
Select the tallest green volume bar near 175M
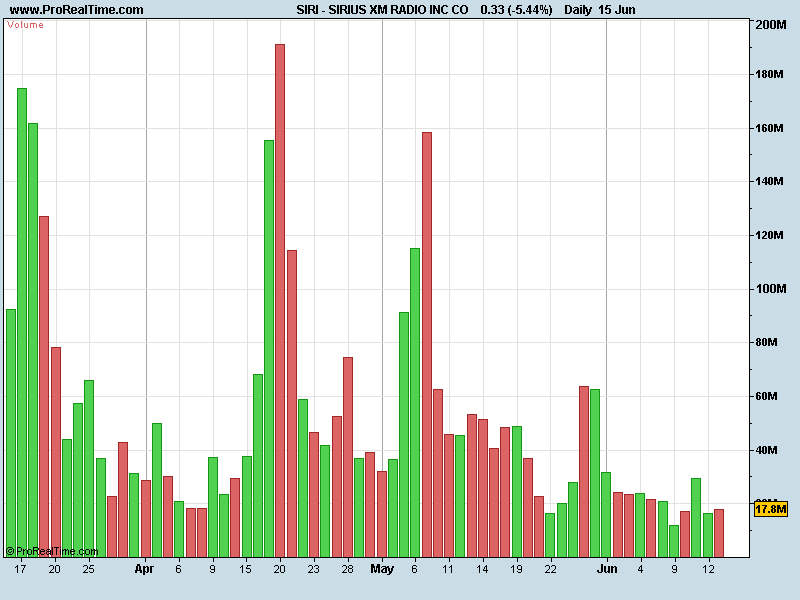[x=22, y=322]
